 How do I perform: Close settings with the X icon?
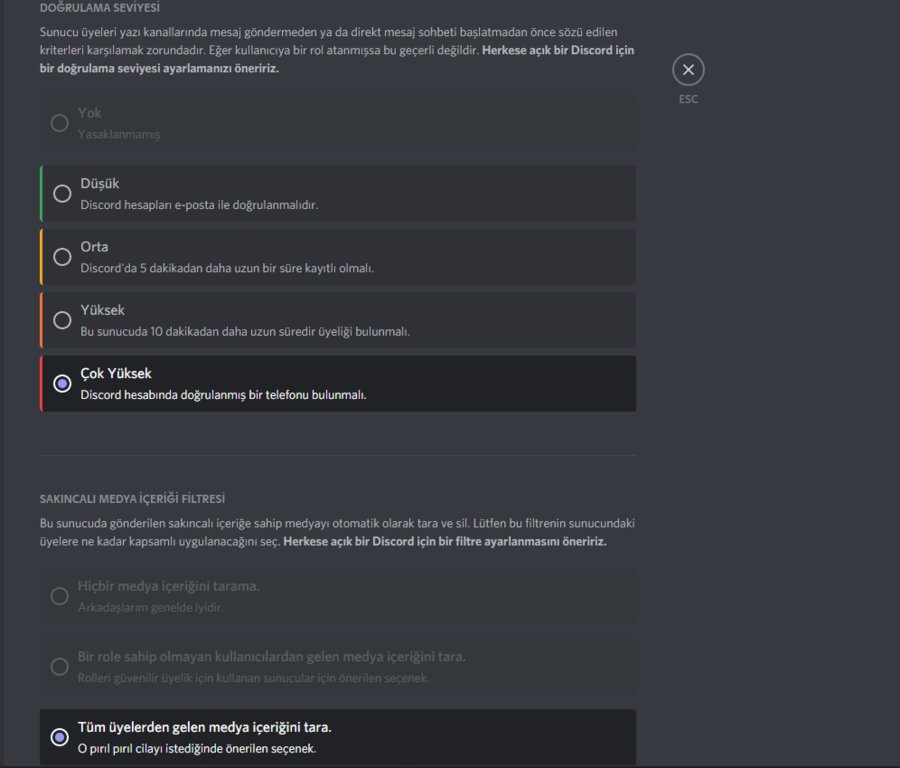[x=688, y=70]
